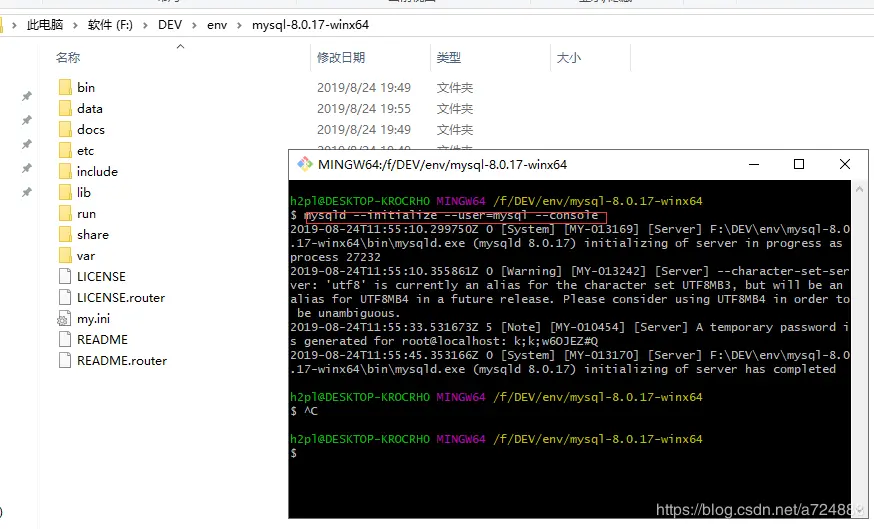Click 'be unambiguous.' text in terminal
This screenshot has height=529, width=874.
click(x=348, y=313)
